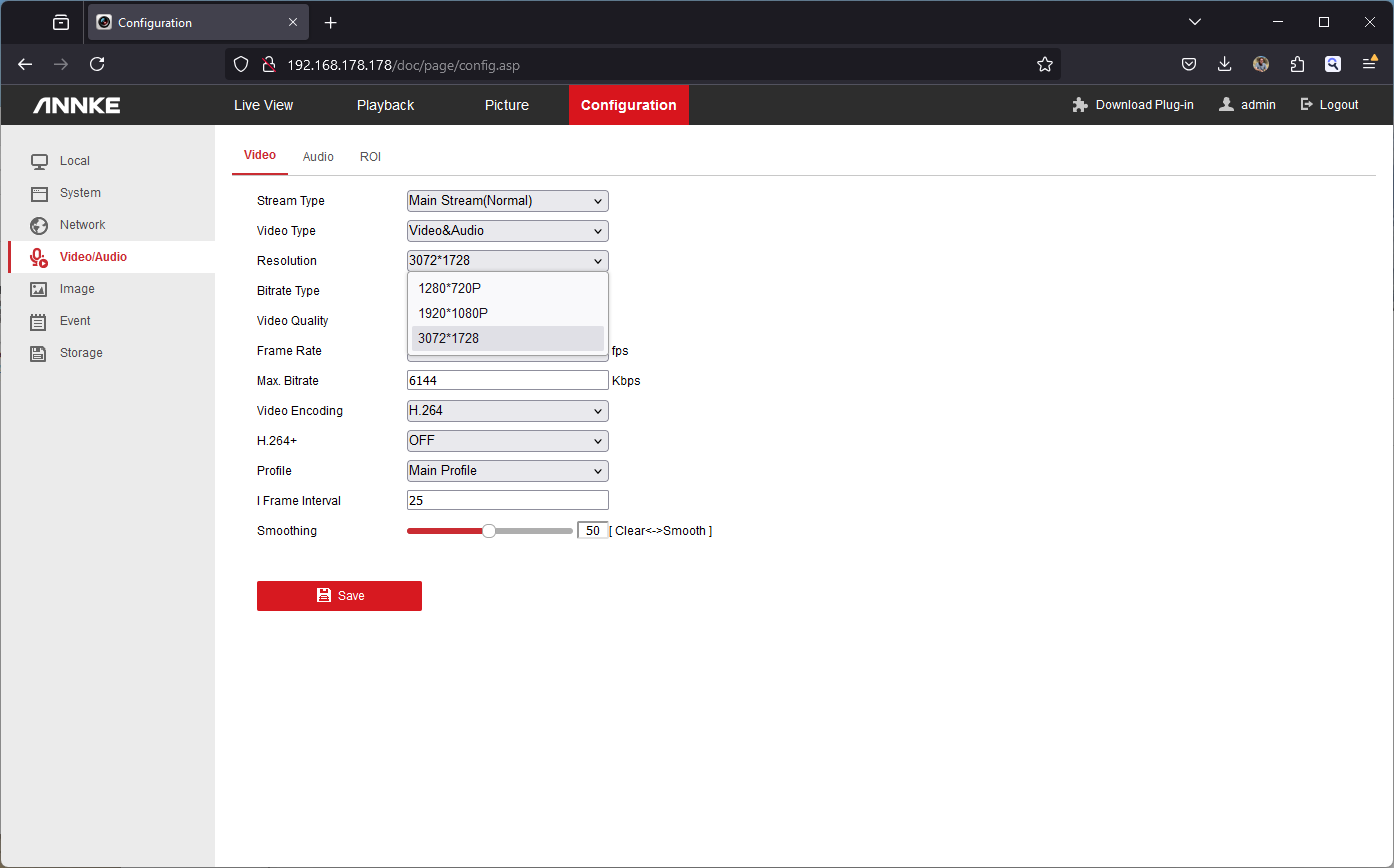Screen dimensions: 1394x868
Task: Click the Download Plug-in puzzle icon
Action: coord(1080,105)
